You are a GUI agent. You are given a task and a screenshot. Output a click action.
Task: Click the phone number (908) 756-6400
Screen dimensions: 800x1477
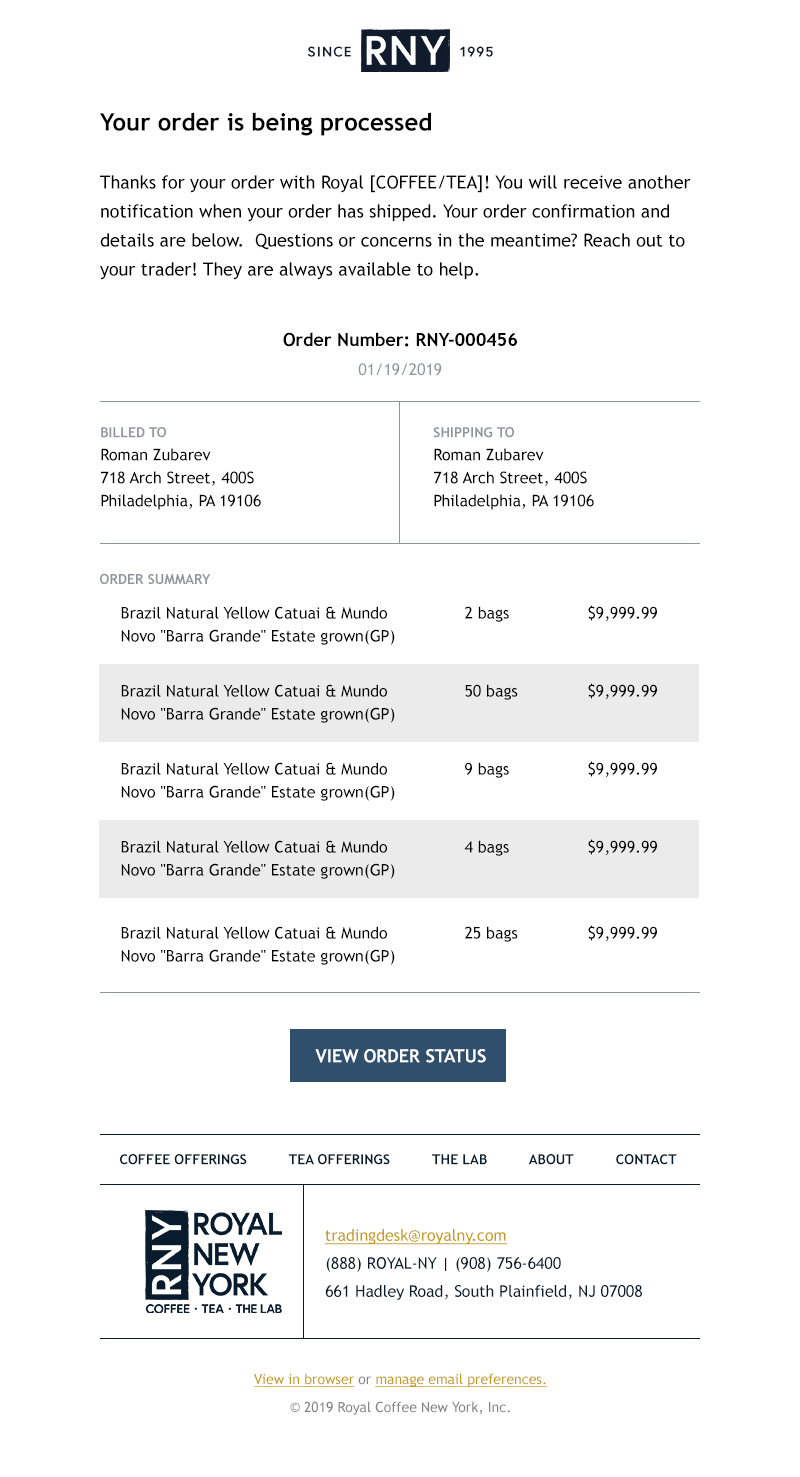pyautogui.click(x=508, y=1264)
